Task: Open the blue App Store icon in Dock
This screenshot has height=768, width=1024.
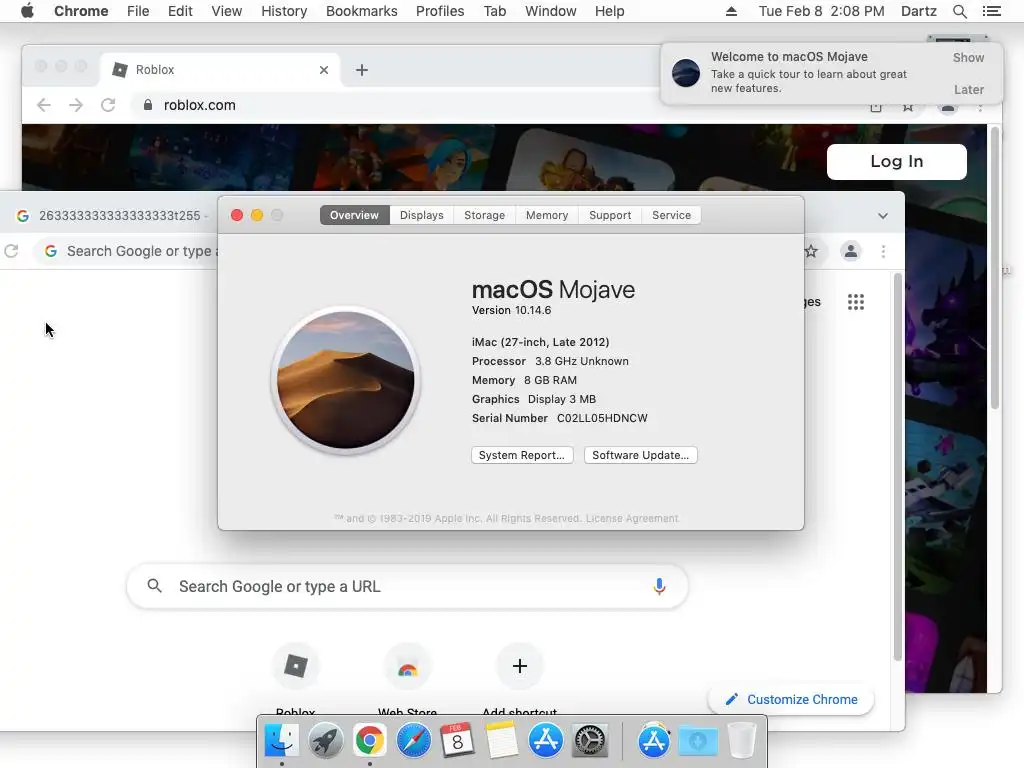Action: [545, 741]
